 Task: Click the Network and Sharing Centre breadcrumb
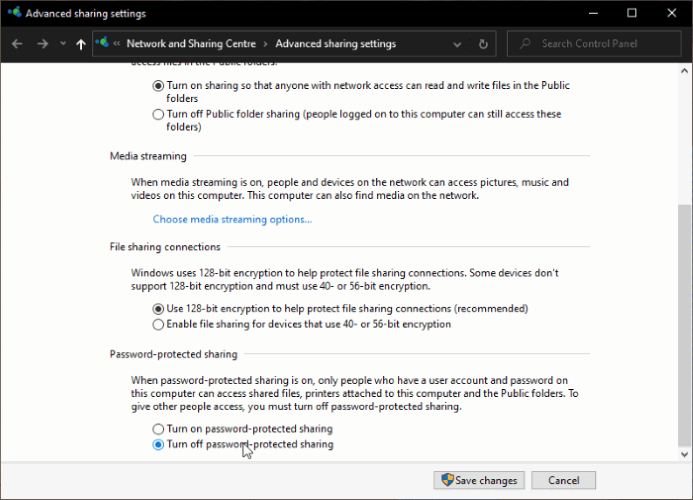[x=191, y=44]
